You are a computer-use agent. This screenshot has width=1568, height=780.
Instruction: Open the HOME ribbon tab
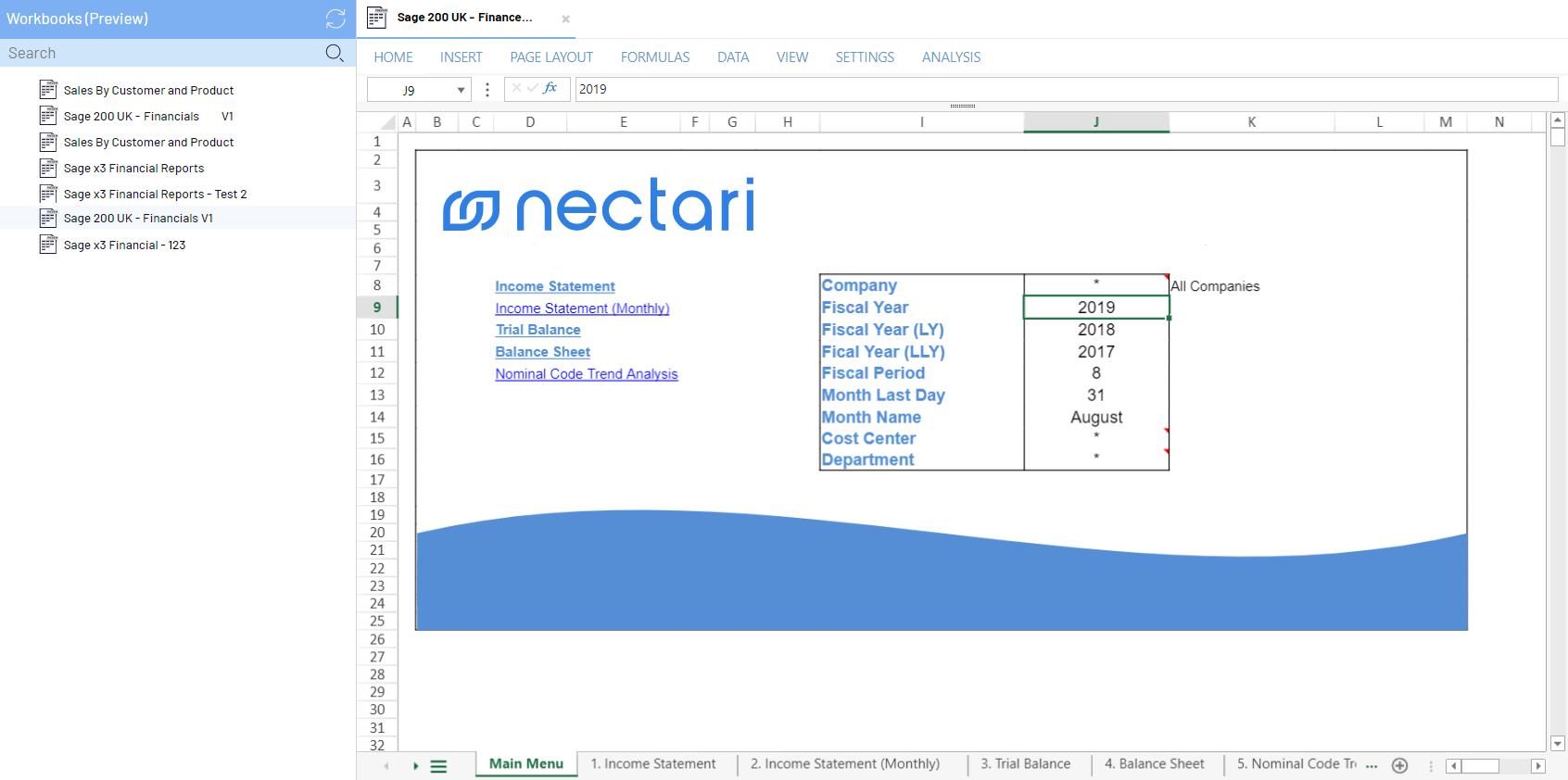(394, 57)
